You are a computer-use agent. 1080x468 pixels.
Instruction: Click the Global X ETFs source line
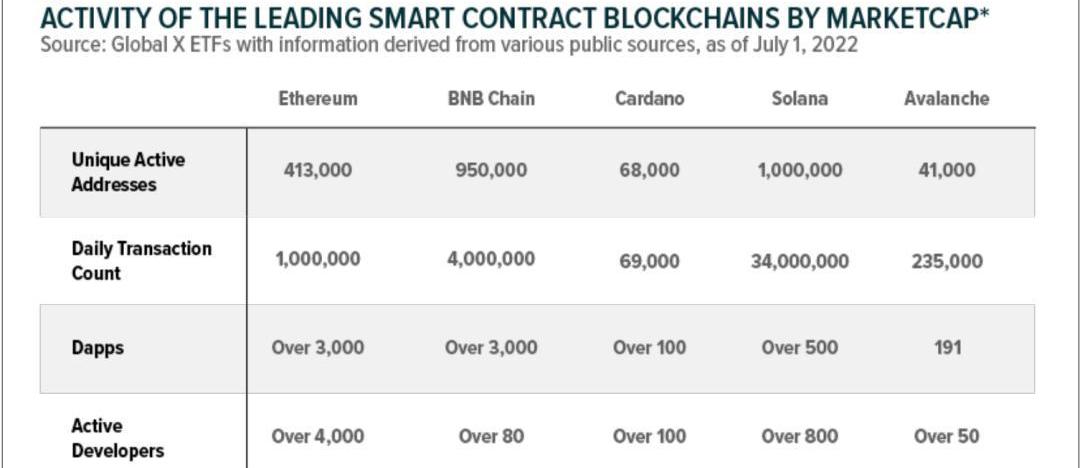pos(448,46)
